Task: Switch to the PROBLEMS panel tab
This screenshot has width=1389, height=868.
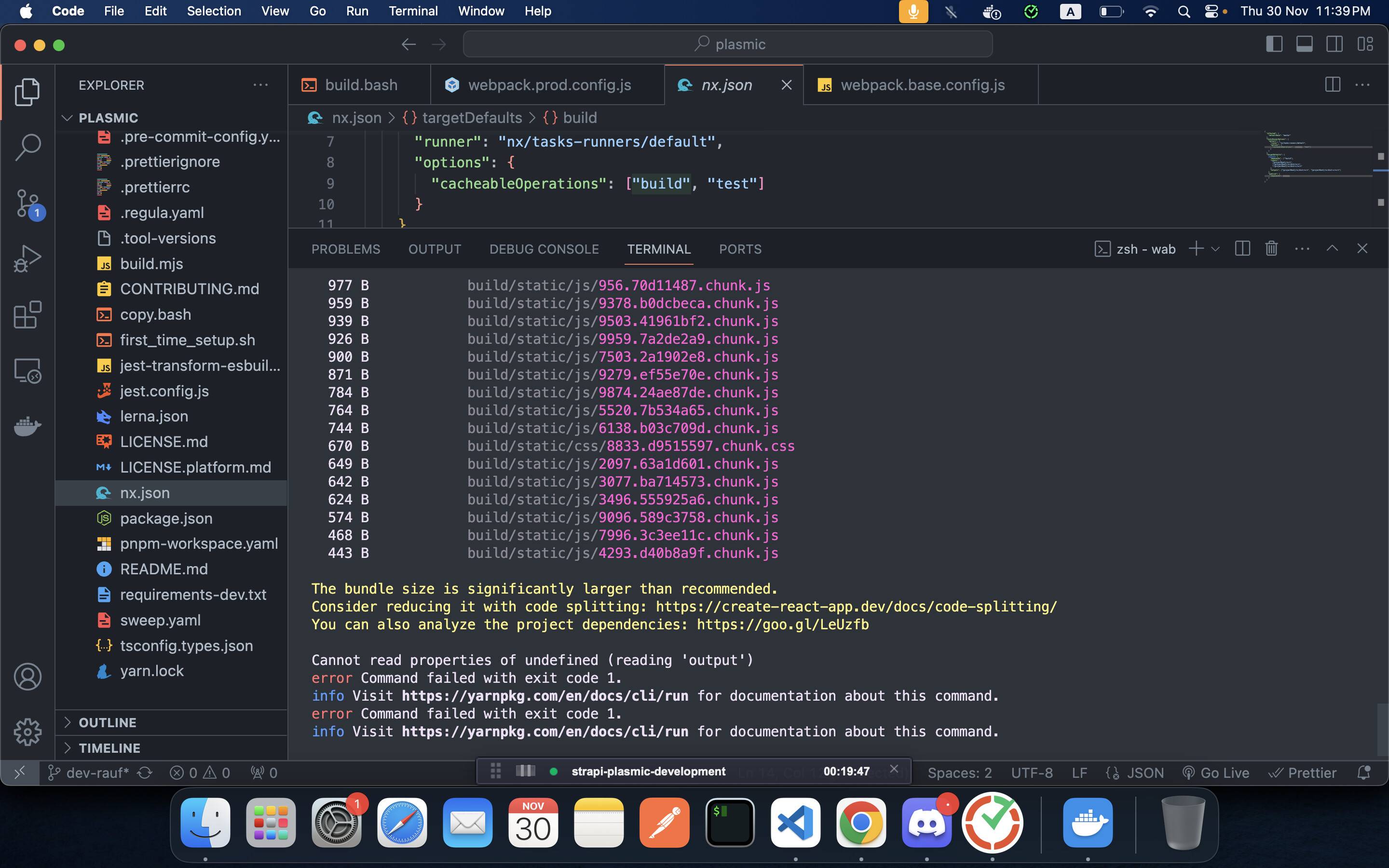Action: 345,249
